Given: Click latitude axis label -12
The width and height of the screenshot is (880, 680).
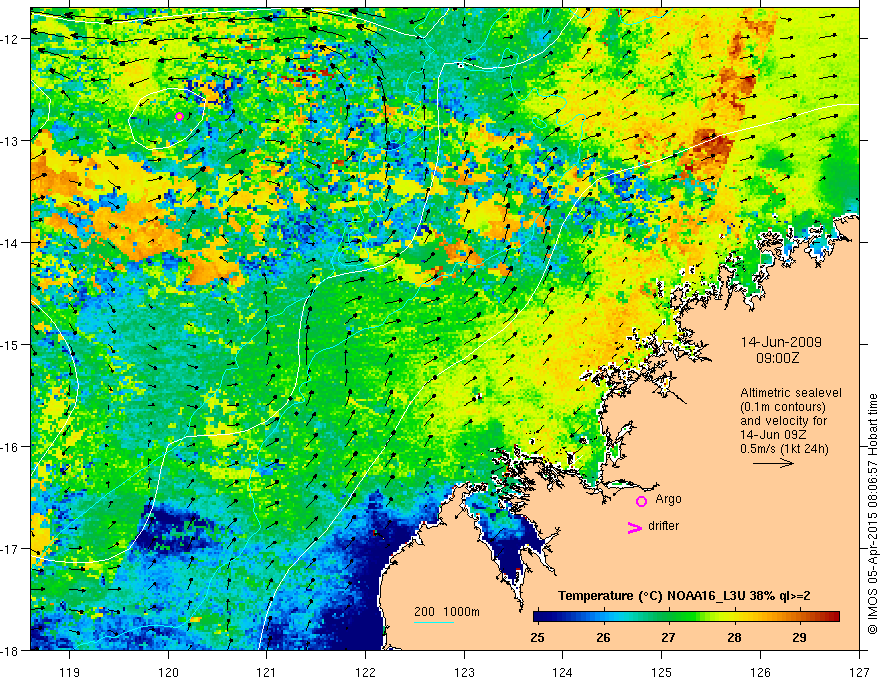Looking at the screenshot, I should [x=11, y=39].
